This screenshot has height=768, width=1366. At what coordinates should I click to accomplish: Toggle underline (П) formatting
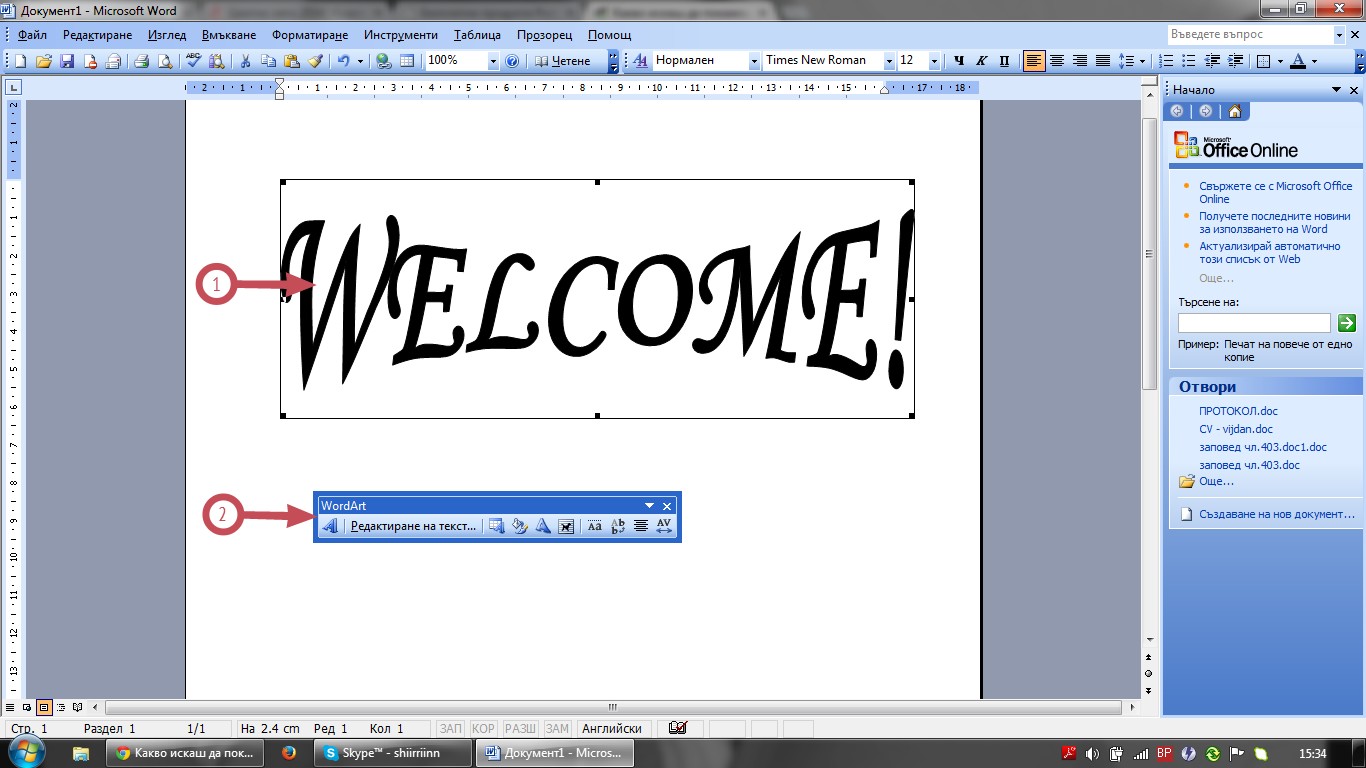coord(1004,61)
